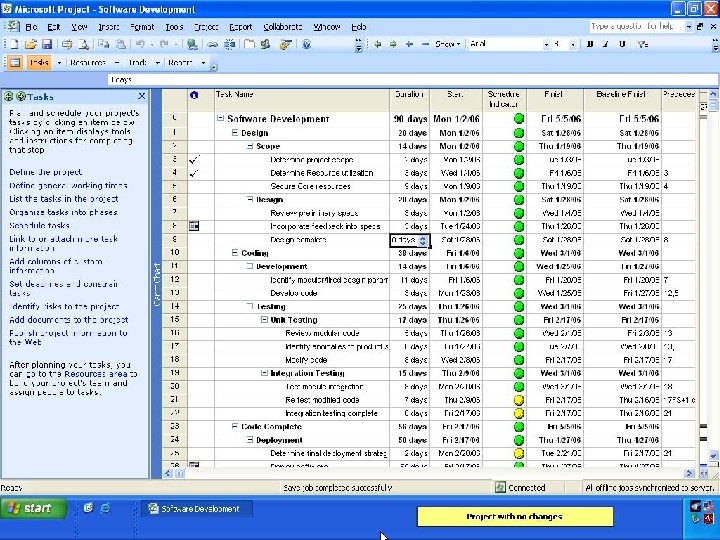
Task: Open Print Preview from the toolbar
Action: click(83, 45)
